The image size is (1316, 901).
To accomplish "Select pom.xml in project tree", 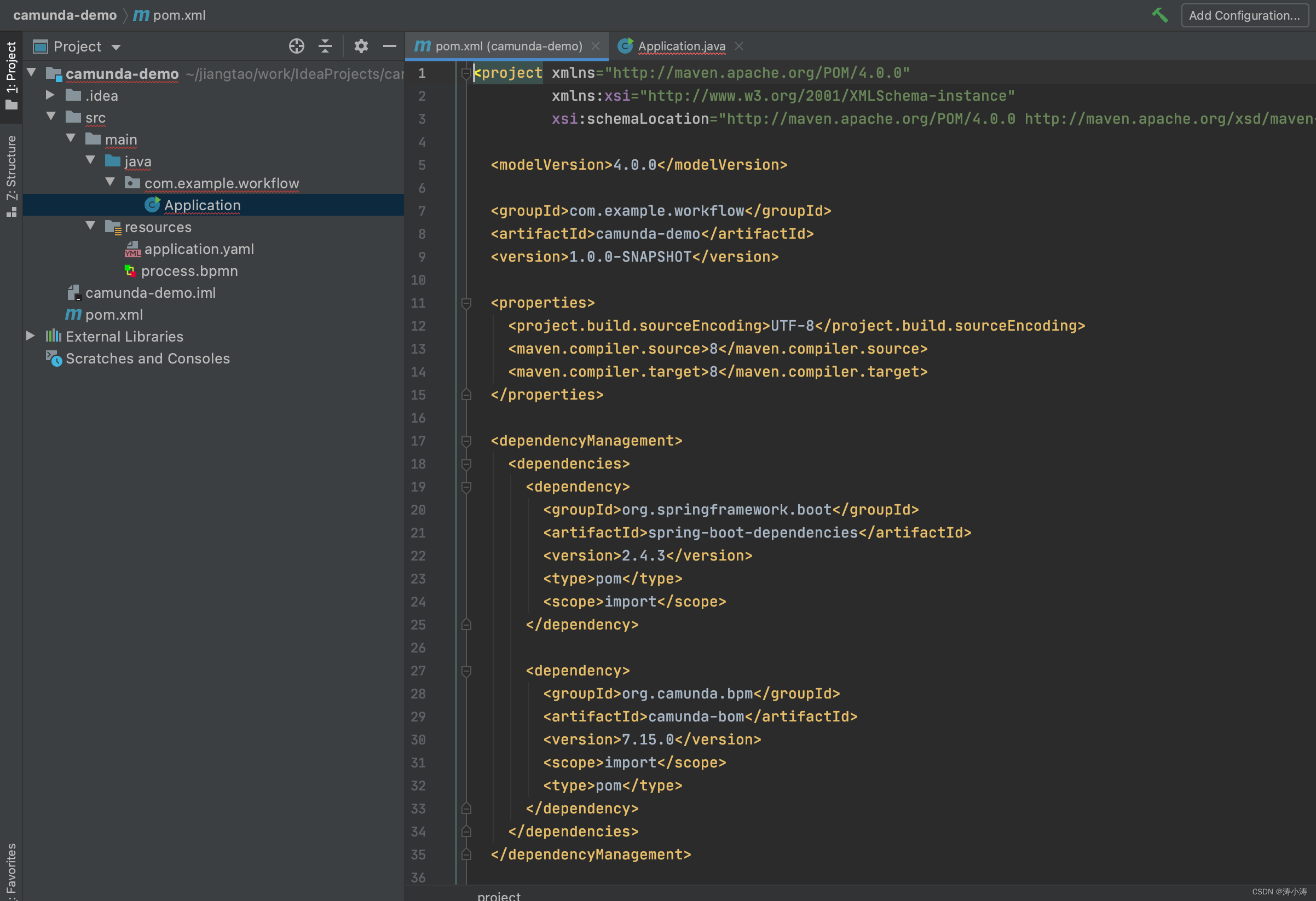I will 114,315.
